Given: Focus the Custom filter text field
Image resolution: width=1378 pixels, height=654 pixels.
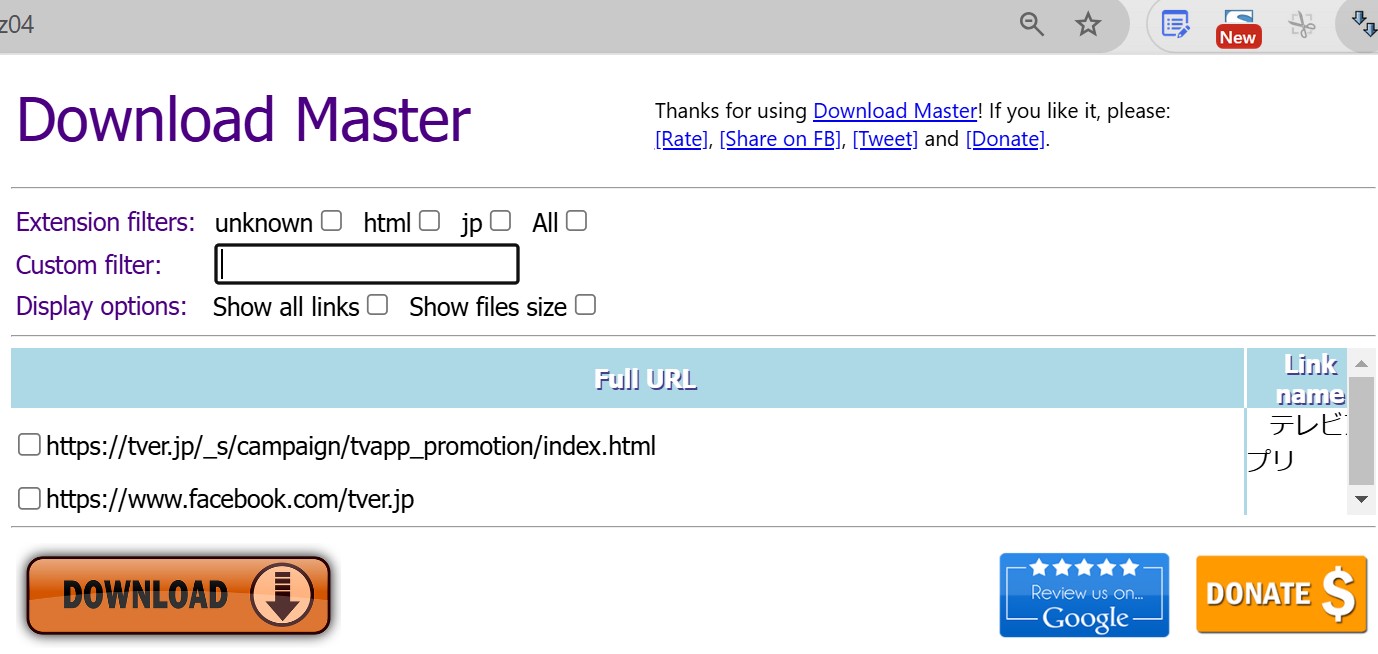Looking at the screenshot, I should [367, 264].
